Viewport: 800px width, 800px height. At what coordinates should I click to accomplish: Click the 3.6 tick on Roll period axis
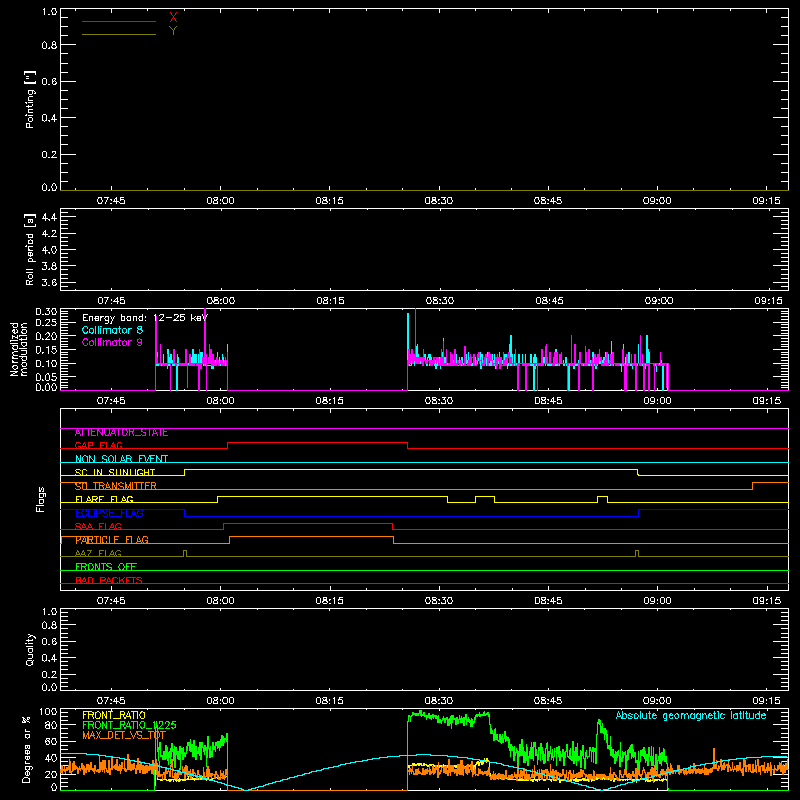point(49,283)
